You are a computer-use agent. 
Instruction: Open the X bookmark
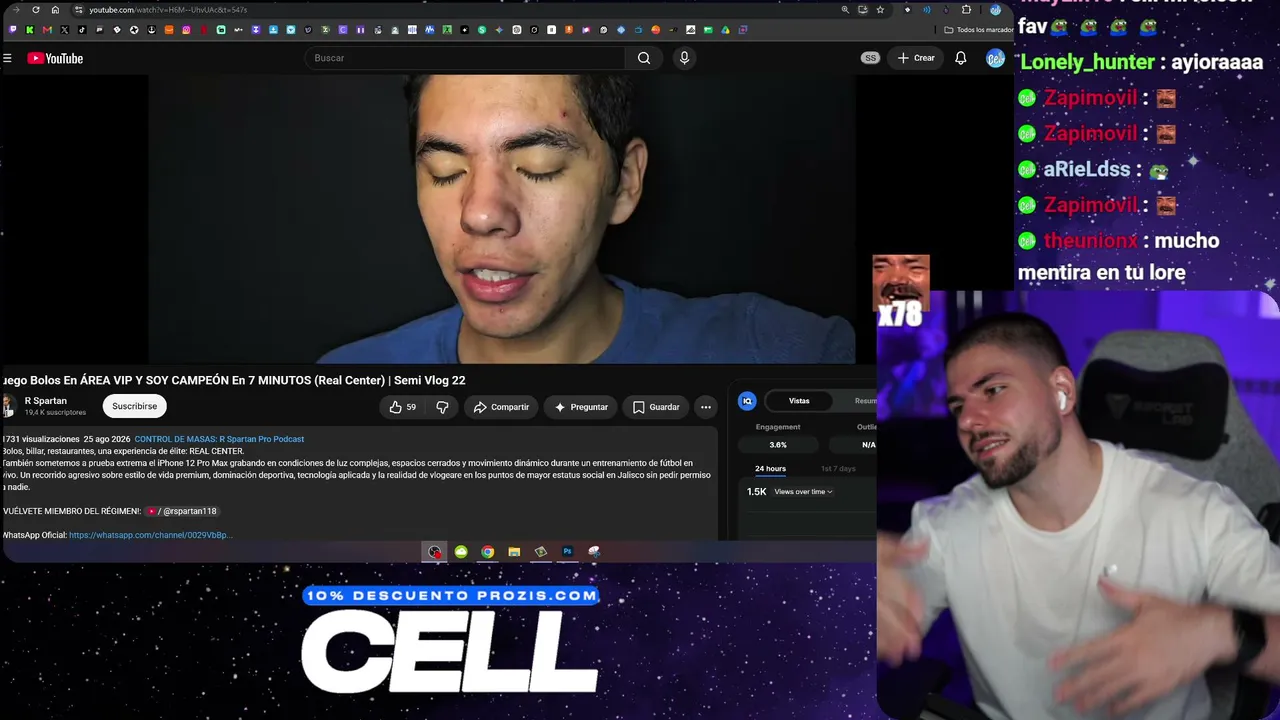click(65, 30)
